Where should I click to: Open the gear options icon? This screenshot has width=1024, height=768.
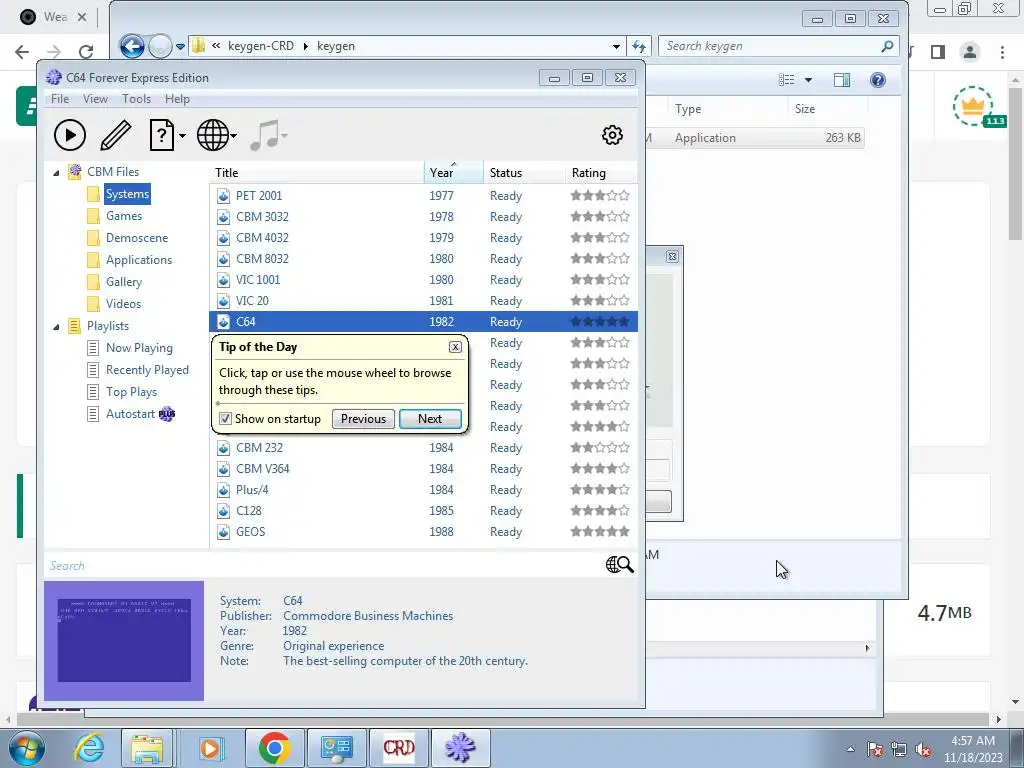(x=612, y=135)
